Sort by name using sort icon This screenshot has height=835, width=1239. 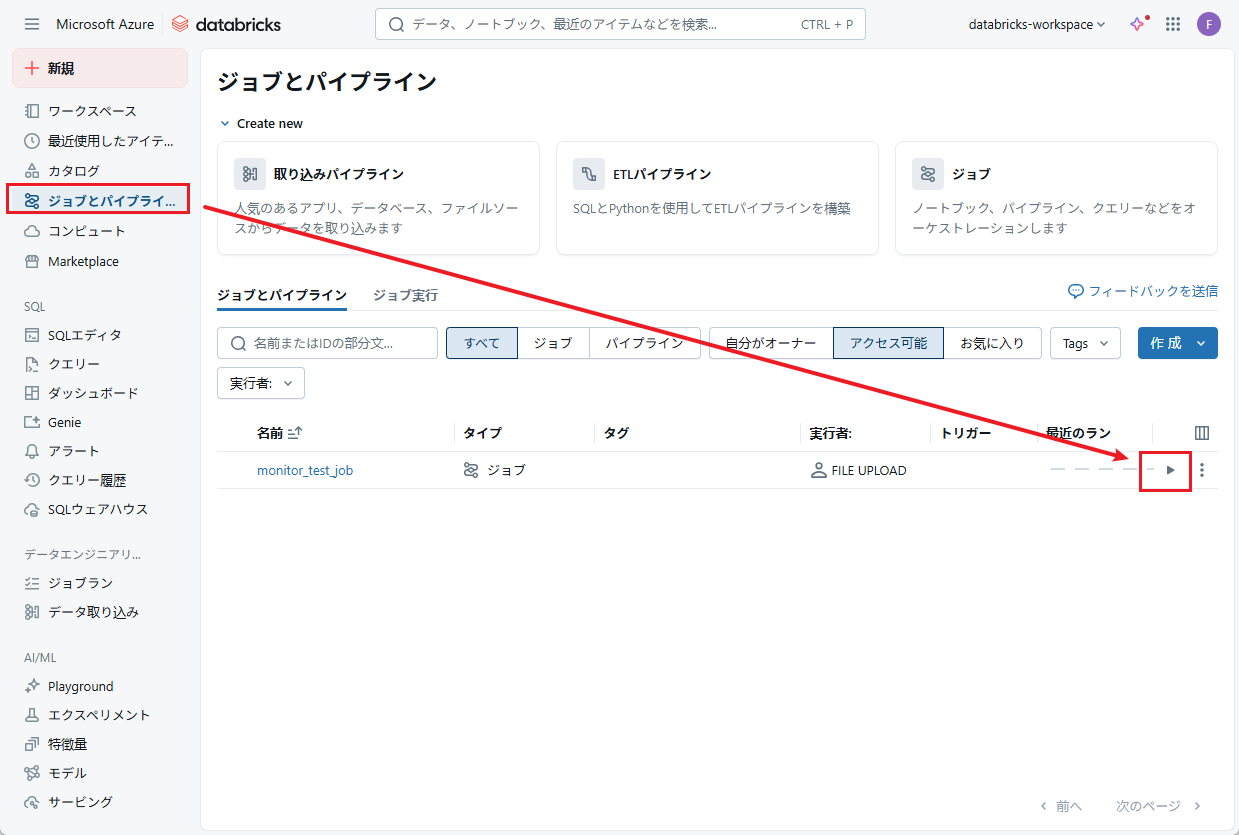click(295, 433)
